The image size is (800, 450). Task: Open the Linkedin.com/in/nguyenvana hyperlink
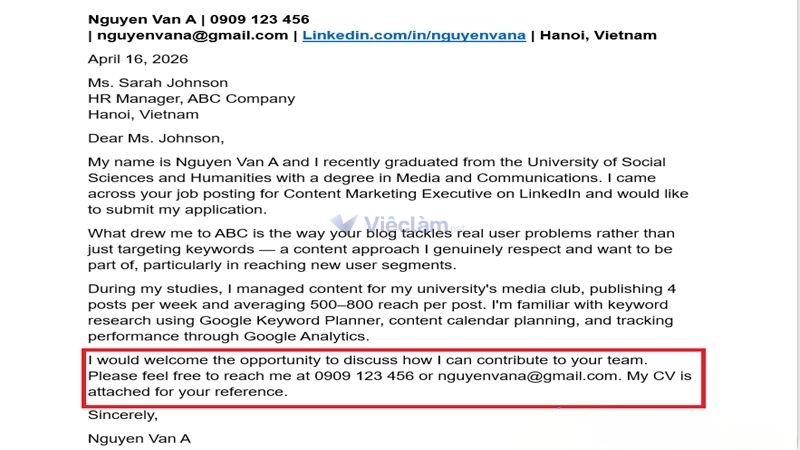pos(414,35)
